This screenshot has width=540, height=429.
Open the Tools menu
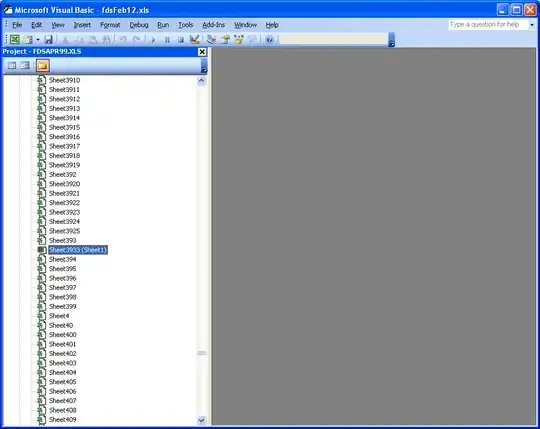coord(185,25)
